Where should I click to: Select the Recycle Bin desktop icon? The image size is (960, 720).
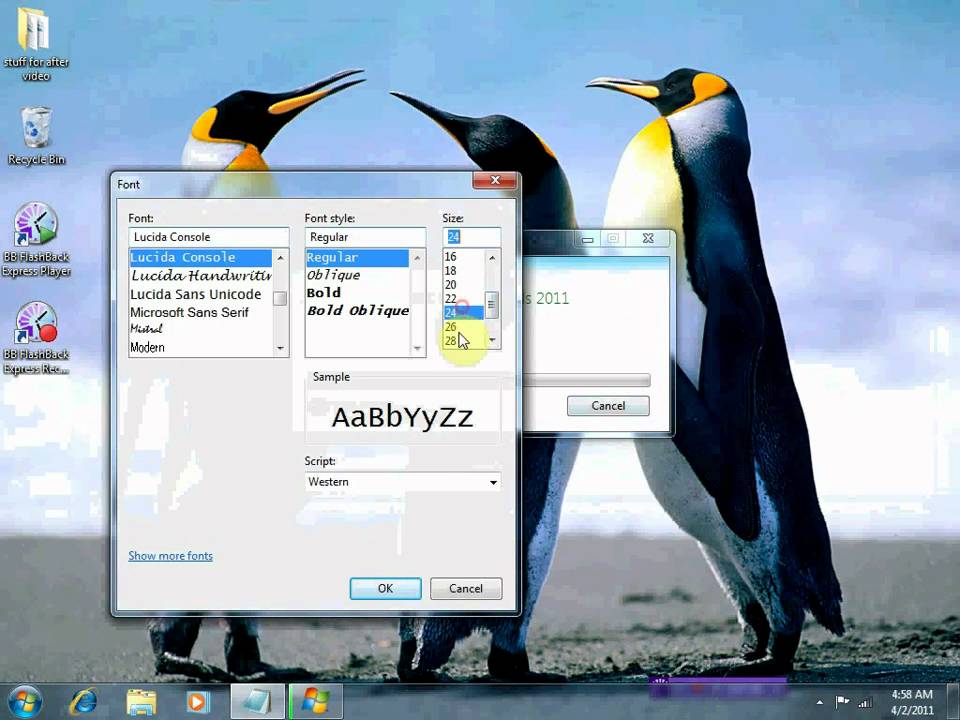point(36,136)
